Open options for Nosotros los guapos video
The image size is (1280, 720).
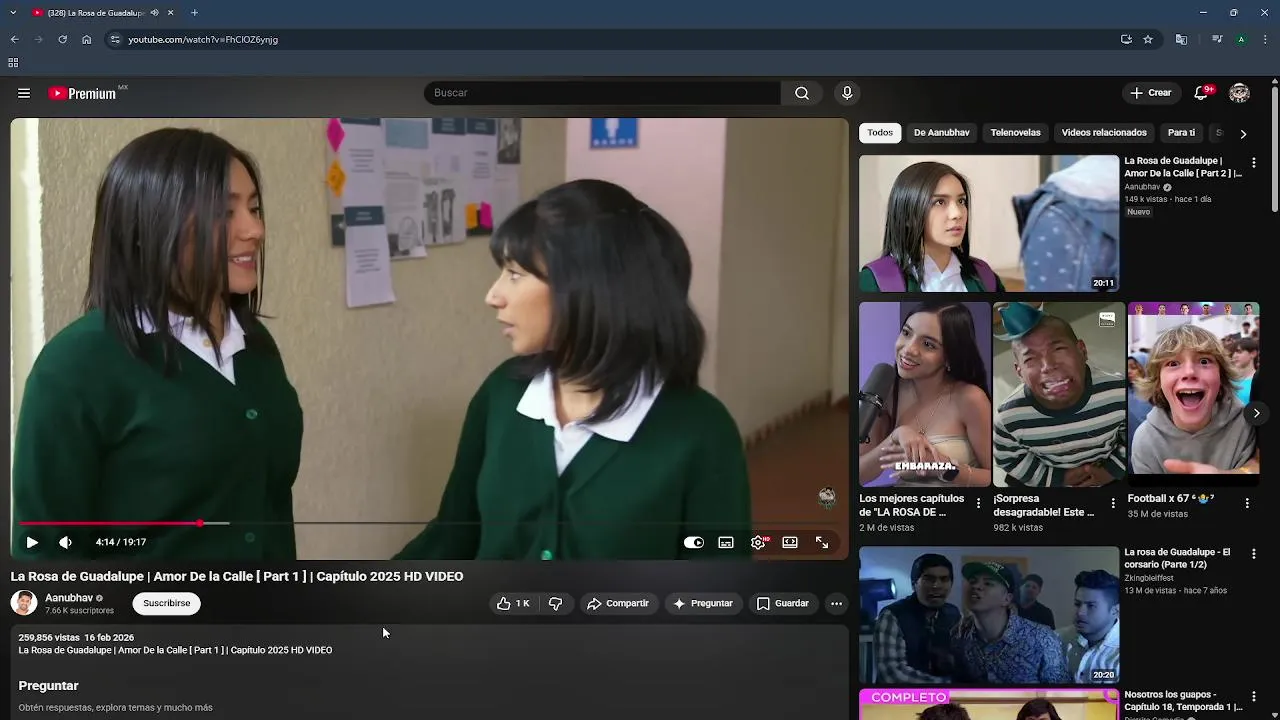(1254, 696)
